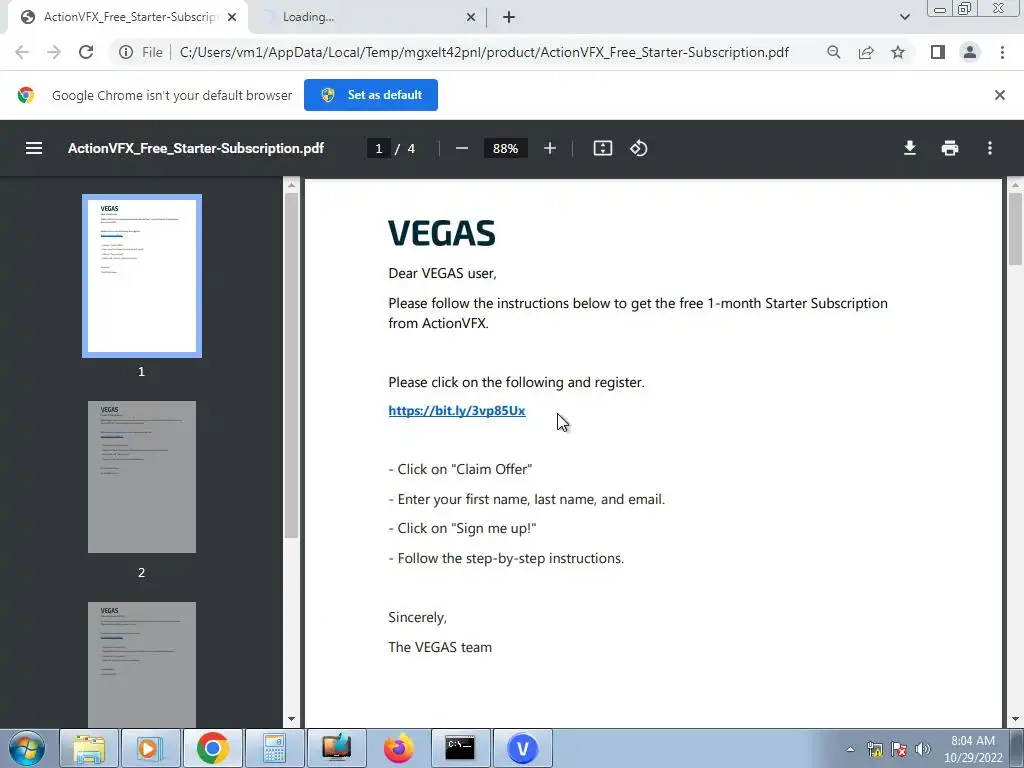
Task: Click thumbnail panel scroll up arrow
Action: [291, 185]
